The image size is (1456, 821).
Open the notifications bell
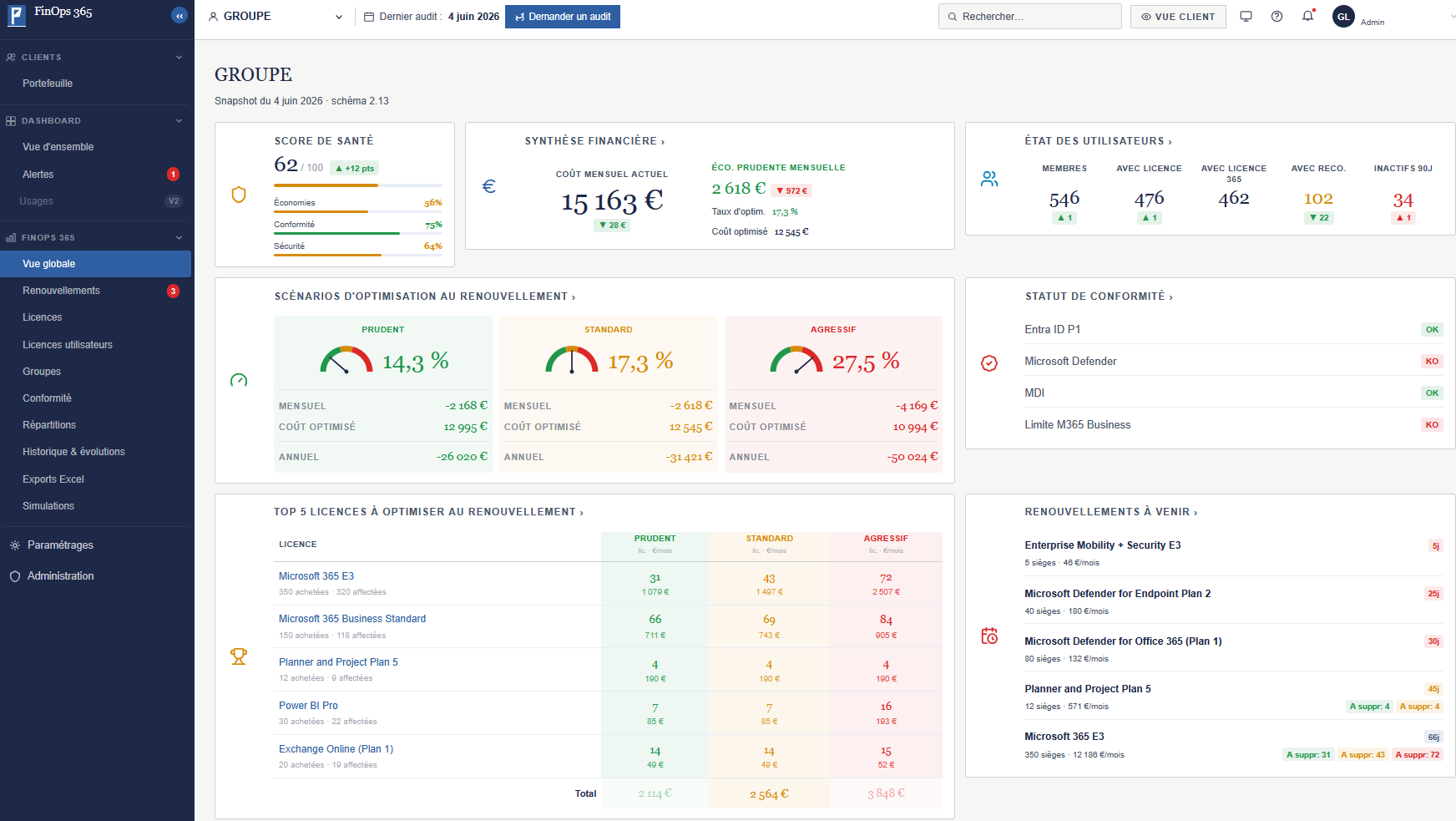(1307, 17)
